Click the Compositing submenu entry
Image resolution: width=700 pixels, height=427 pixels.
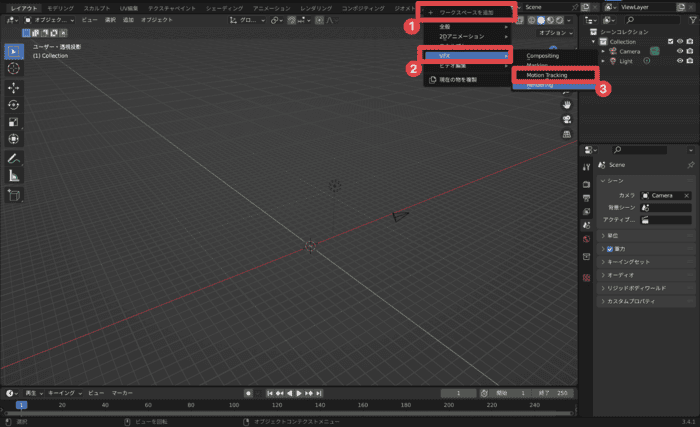tap(543, 56)
